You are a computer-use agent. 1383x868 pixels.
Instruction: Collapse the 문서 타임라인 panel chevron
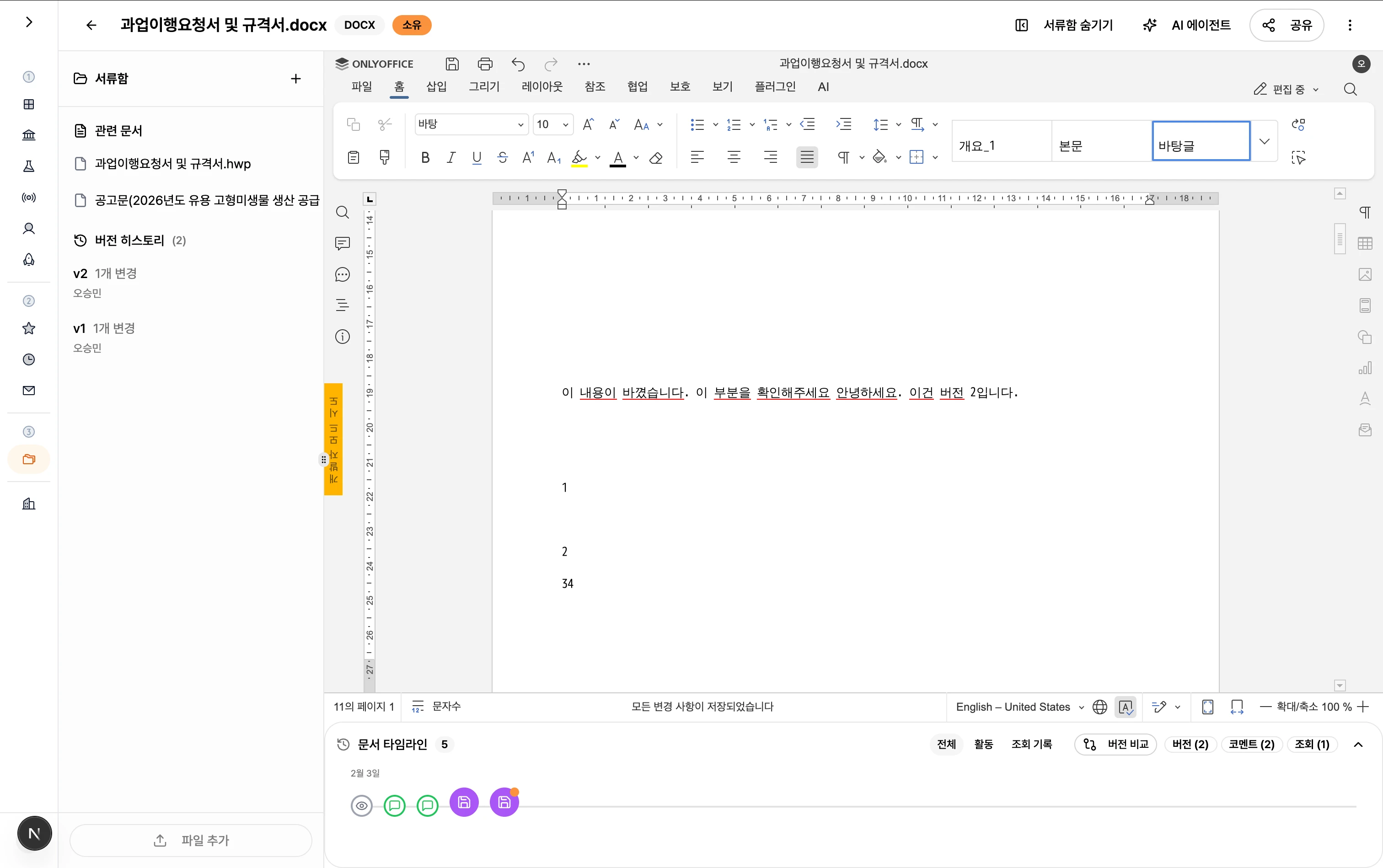(1358, 745)
